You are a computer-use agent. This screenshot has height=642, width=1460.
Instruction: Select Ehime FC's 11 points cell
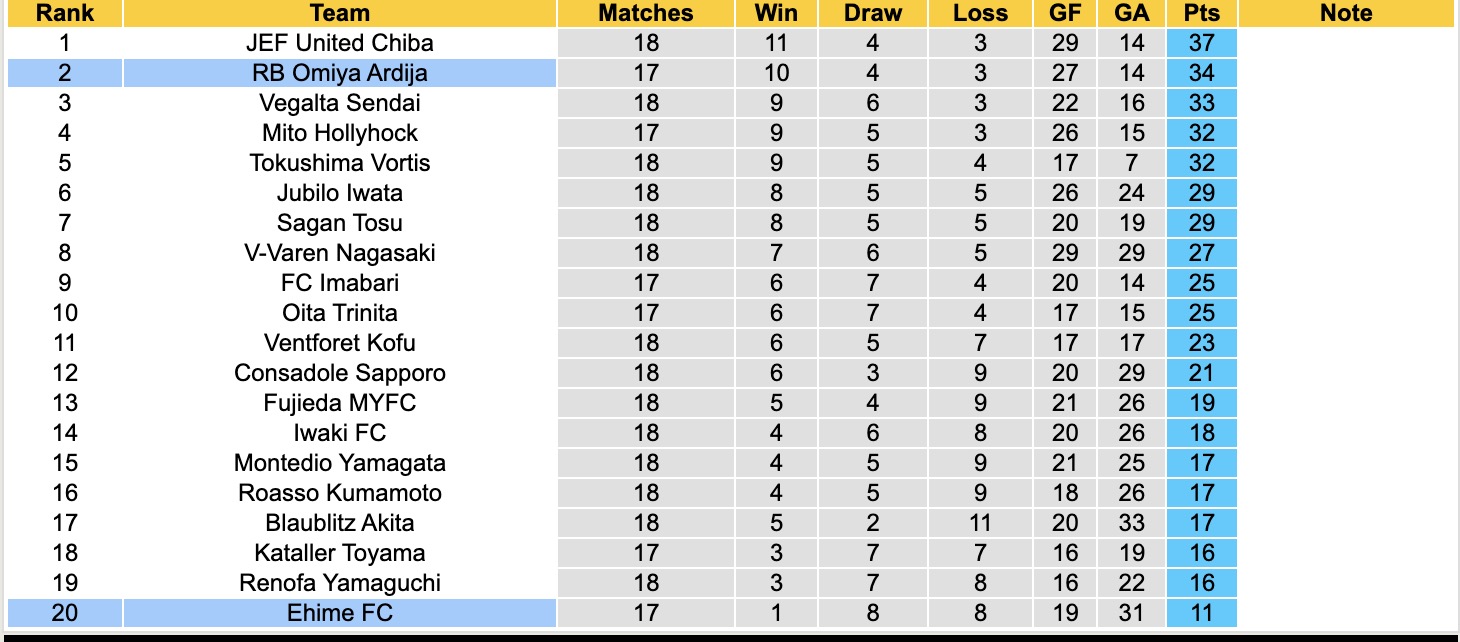[1201, 613]
